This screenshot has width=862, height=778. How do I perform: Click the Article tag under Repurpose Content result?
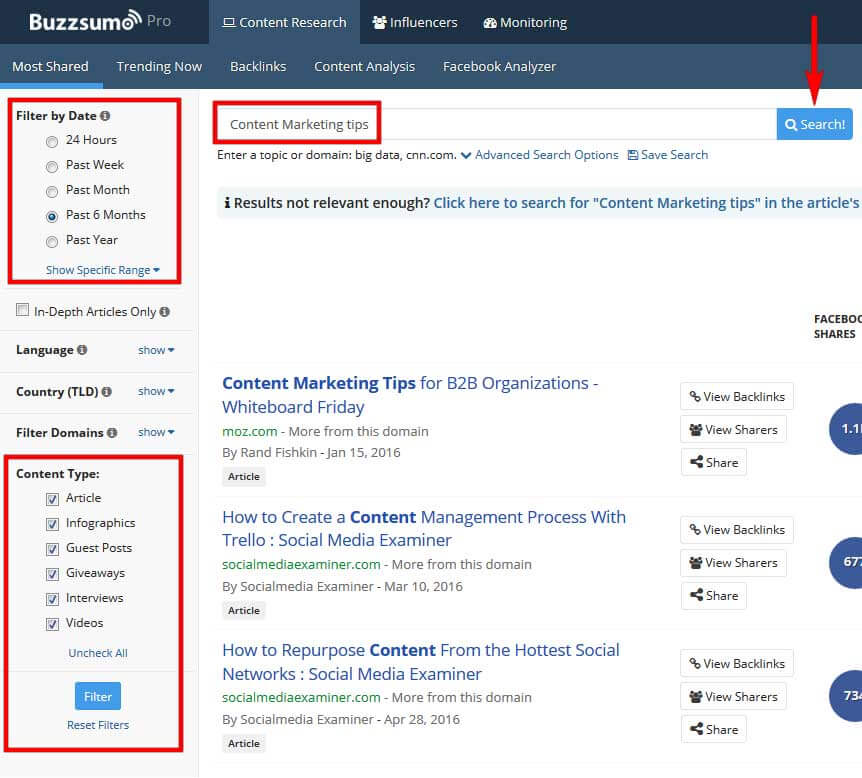[244, 743]
